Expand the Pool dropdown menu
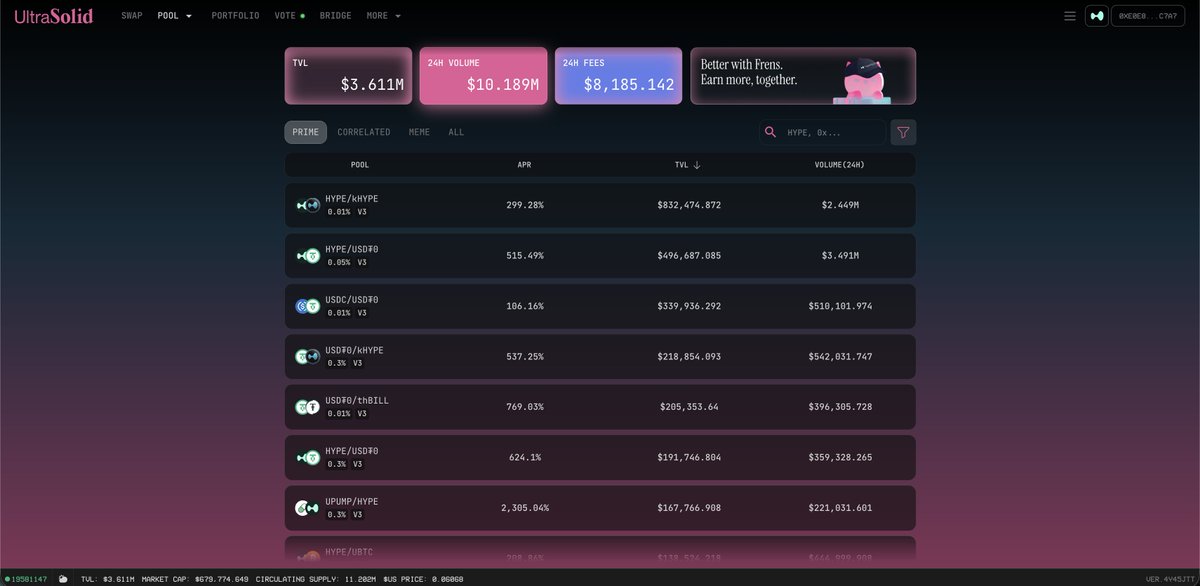1200x586 pixels. pos(175,16)
